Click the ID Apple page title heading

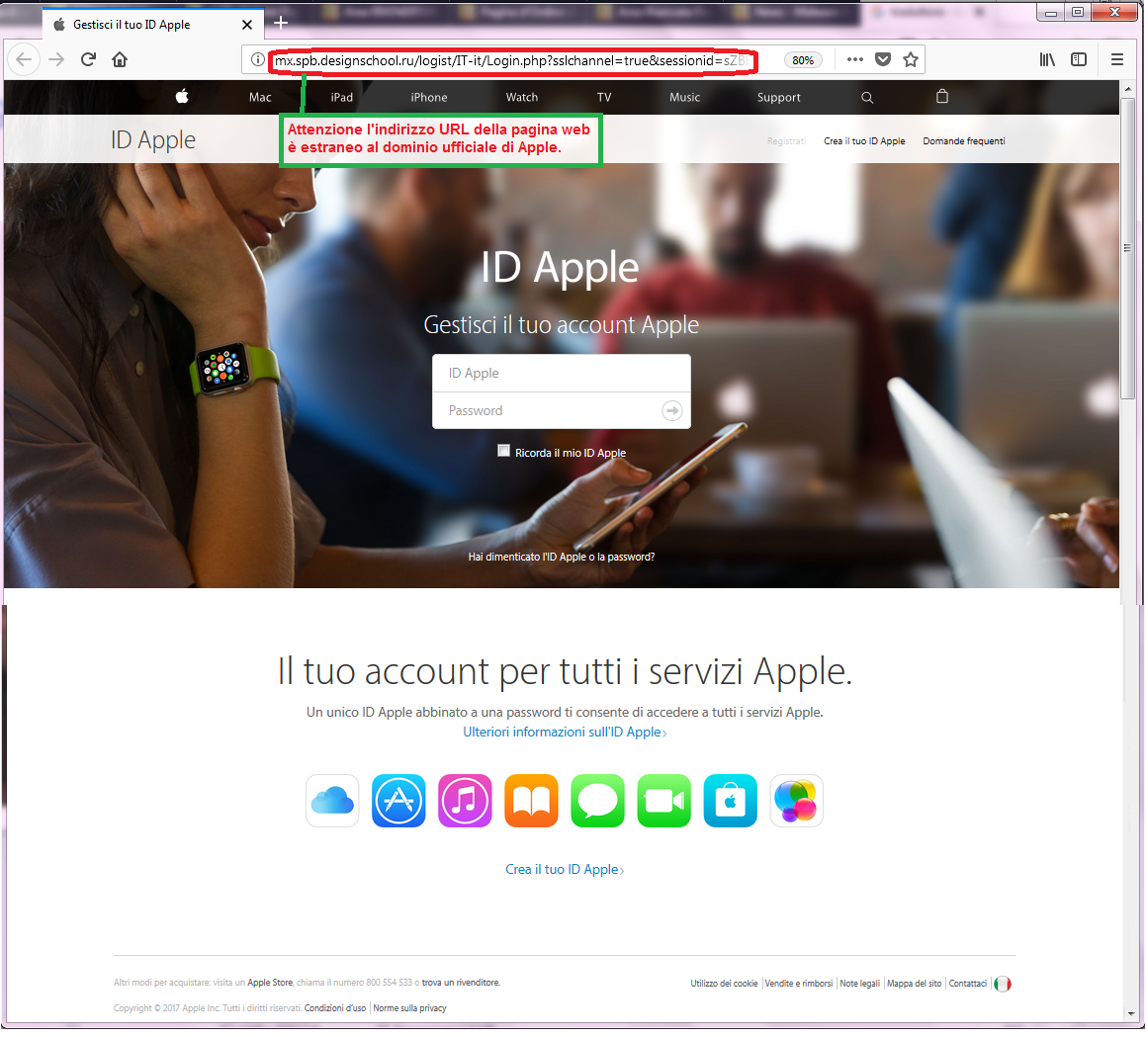point(153,140)
